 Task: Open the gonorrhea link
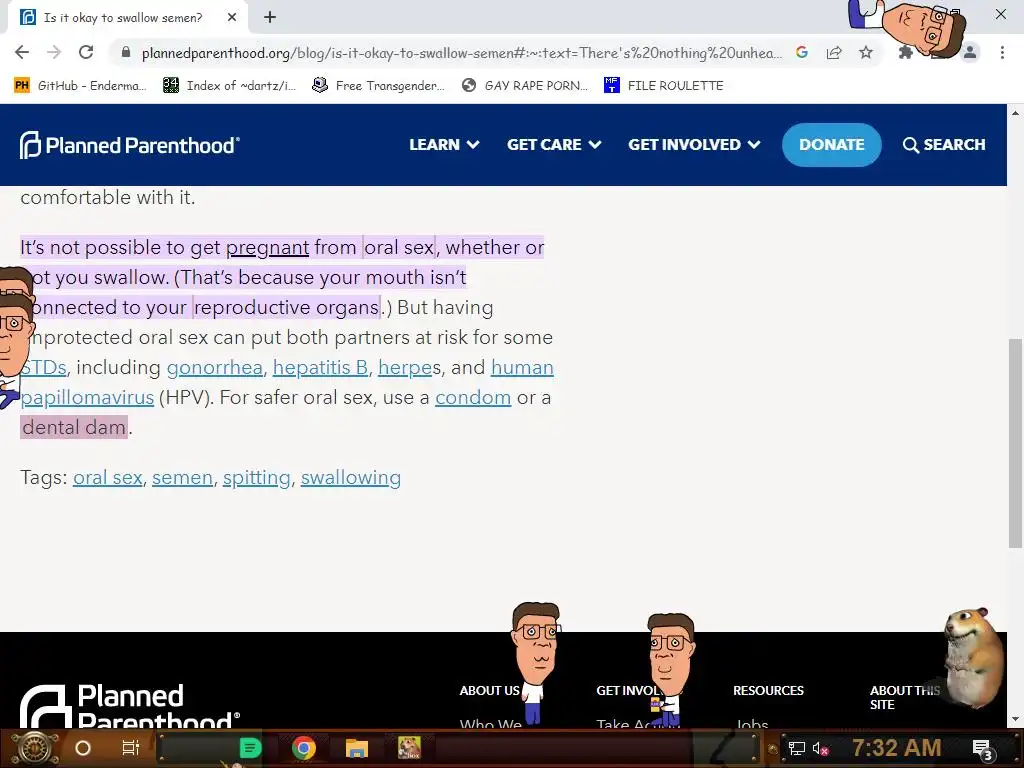click(x=214, y=368)
